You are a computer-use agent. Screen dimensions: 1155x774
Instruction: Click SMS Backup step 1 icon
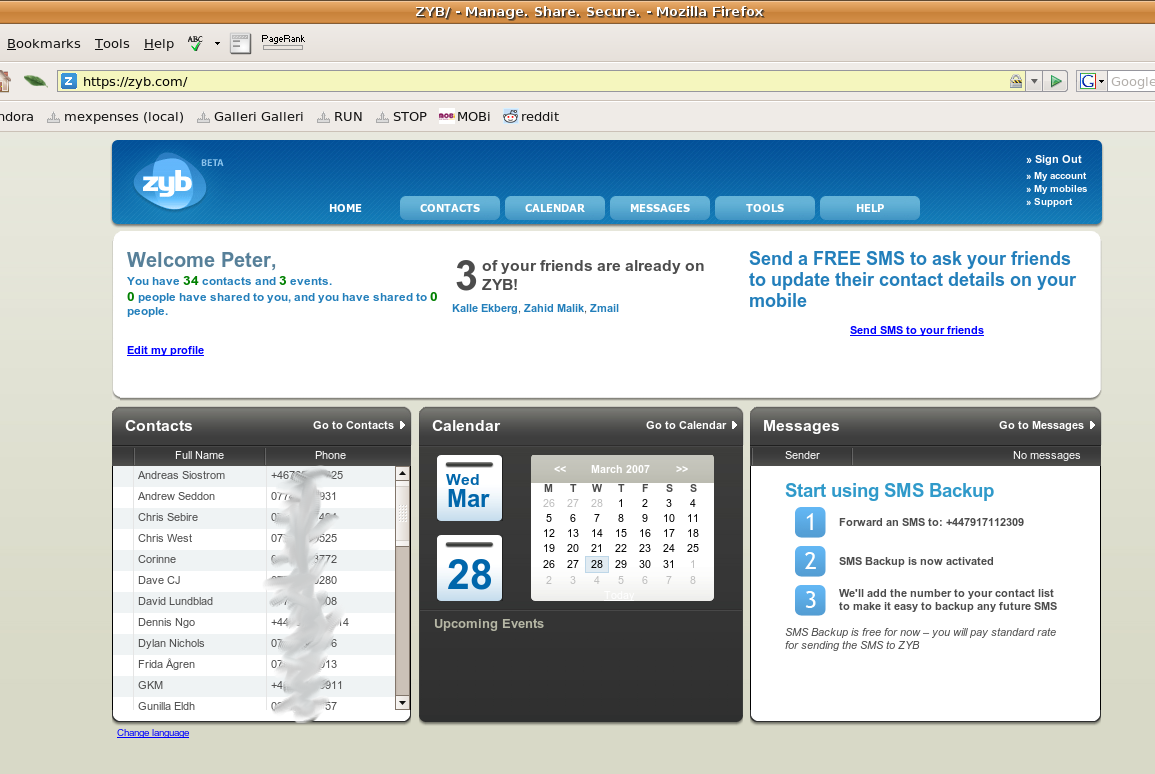pos(810,522)
